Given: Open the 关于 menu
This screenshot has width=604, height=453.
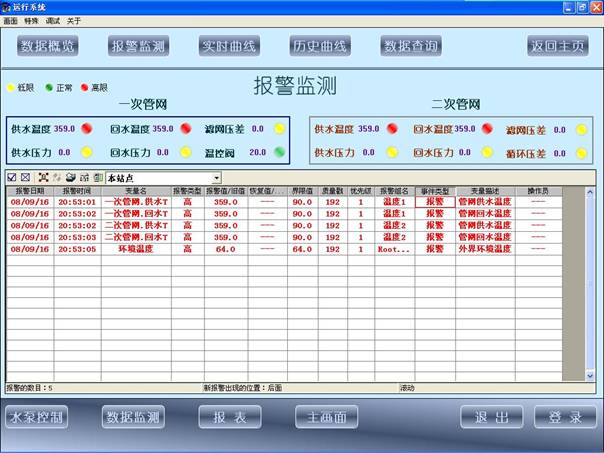Looking at the screenshot, I should click(75, 20).
